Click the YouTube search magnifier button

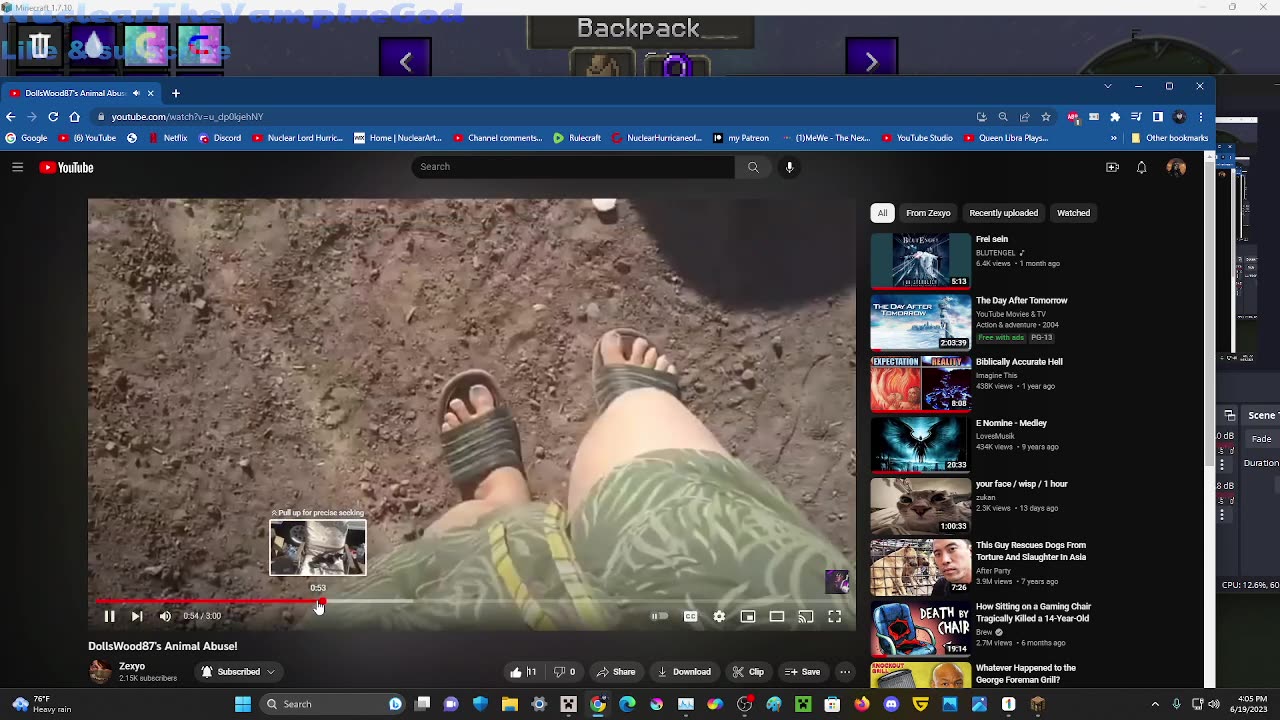[x=753, y=167]
